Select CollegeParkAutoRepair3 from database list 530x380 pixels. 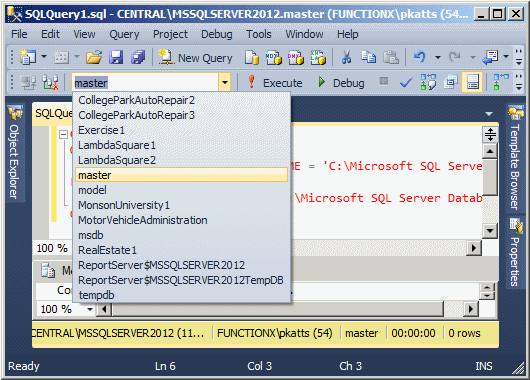(182, 115)
